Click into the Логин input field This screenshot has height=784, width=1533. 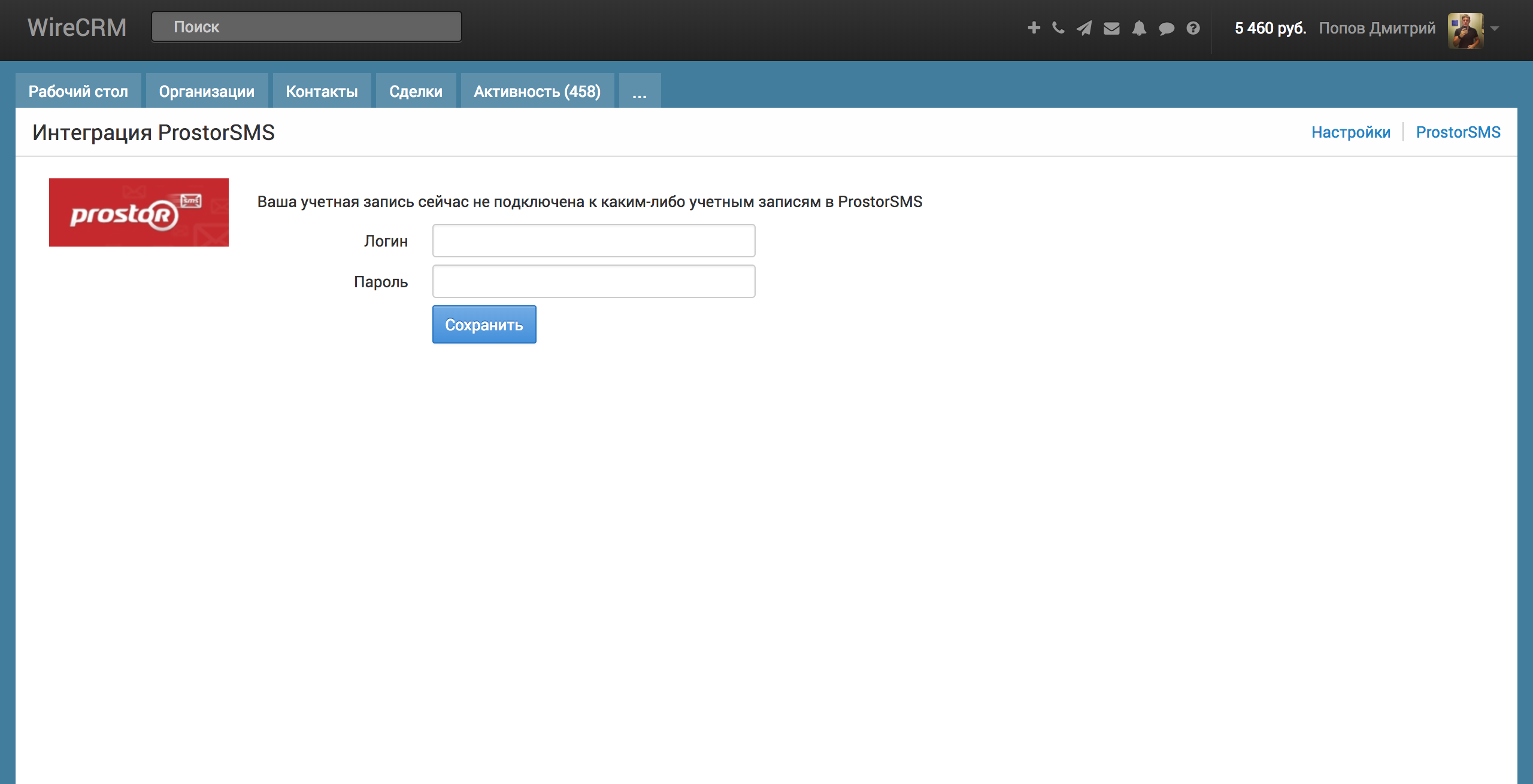[x=593, y=241]
